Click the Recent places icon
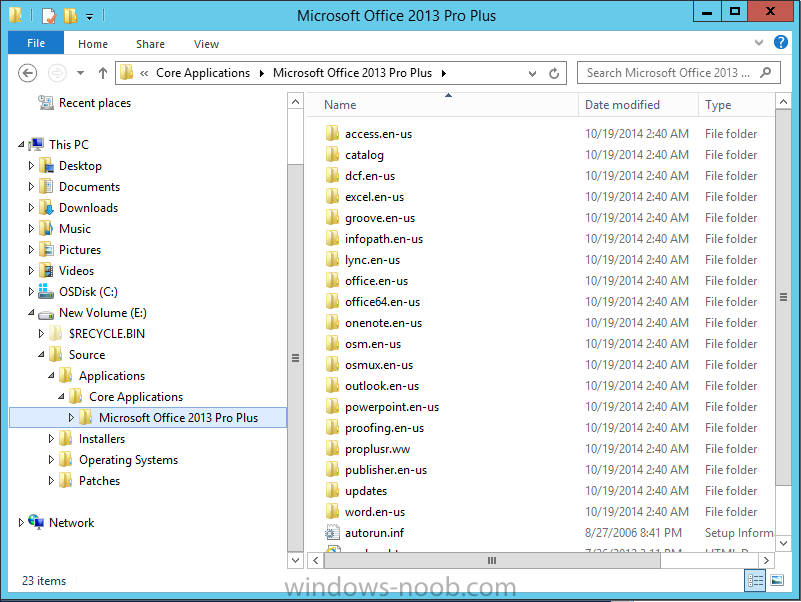Image resolution: width=801 pixels, height=602 pixels. click(x=46, y=103)
